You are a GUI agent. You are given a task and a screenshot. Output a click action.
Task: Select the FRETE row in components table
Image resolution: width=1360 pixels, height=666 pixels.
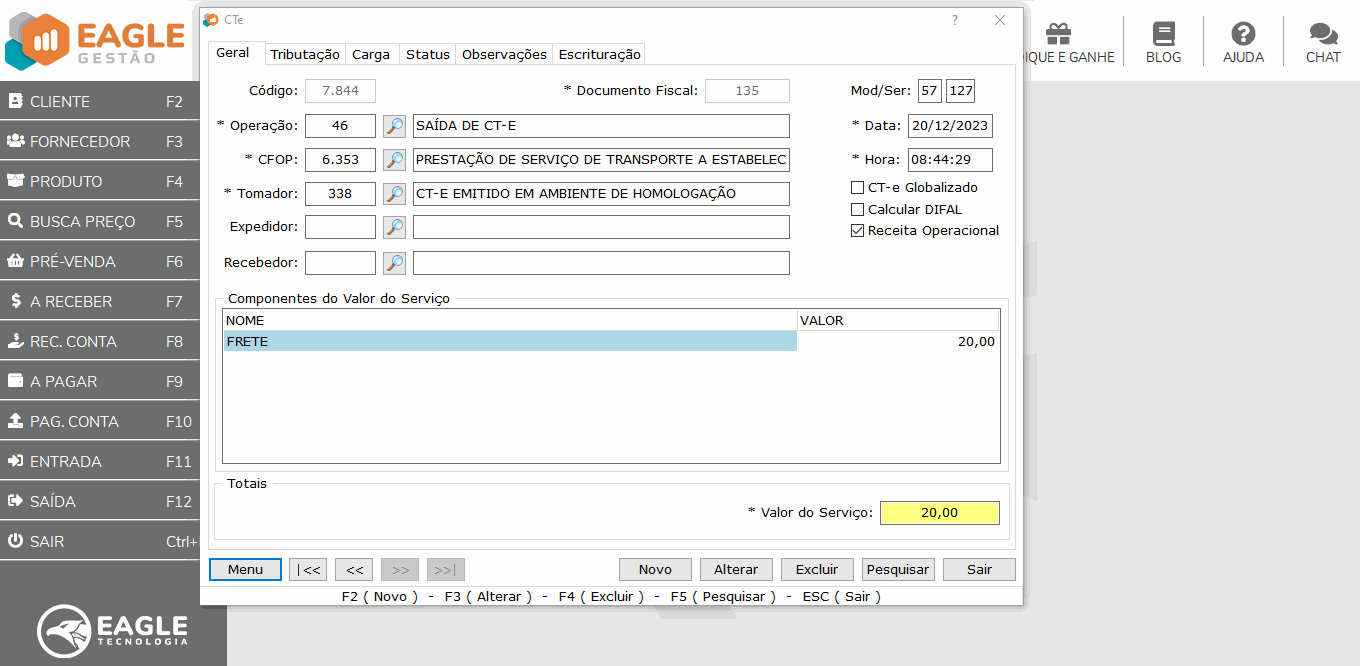click(x=611, y=341)
